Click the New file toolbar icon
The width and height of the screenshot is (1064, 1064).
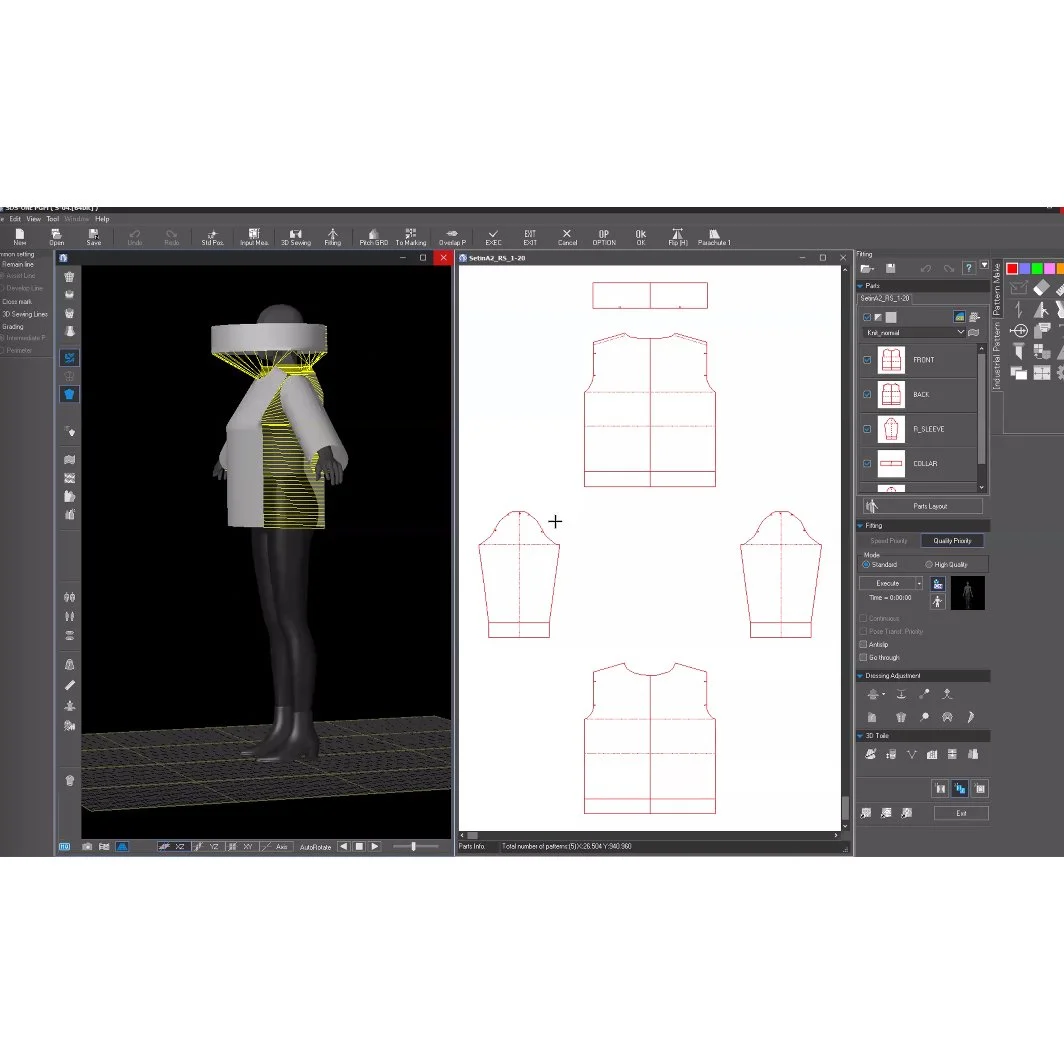click(x=20, y=237)
